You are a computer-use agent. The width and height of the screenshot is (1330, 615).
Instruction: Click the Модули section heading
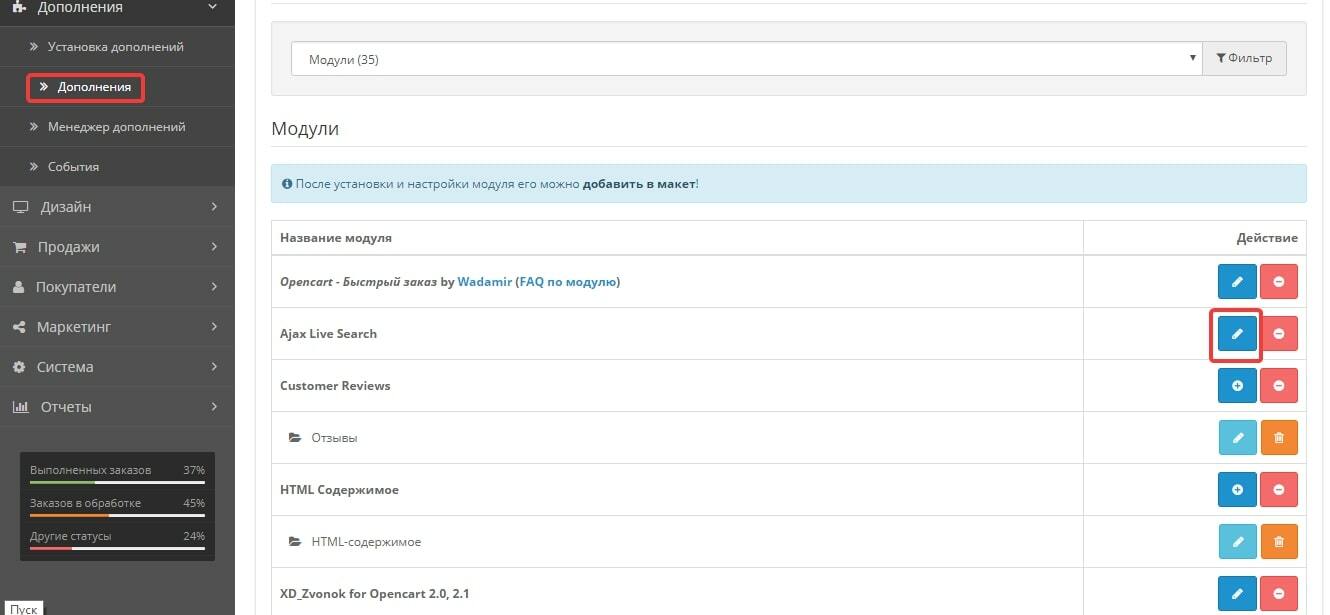(305, 129)
